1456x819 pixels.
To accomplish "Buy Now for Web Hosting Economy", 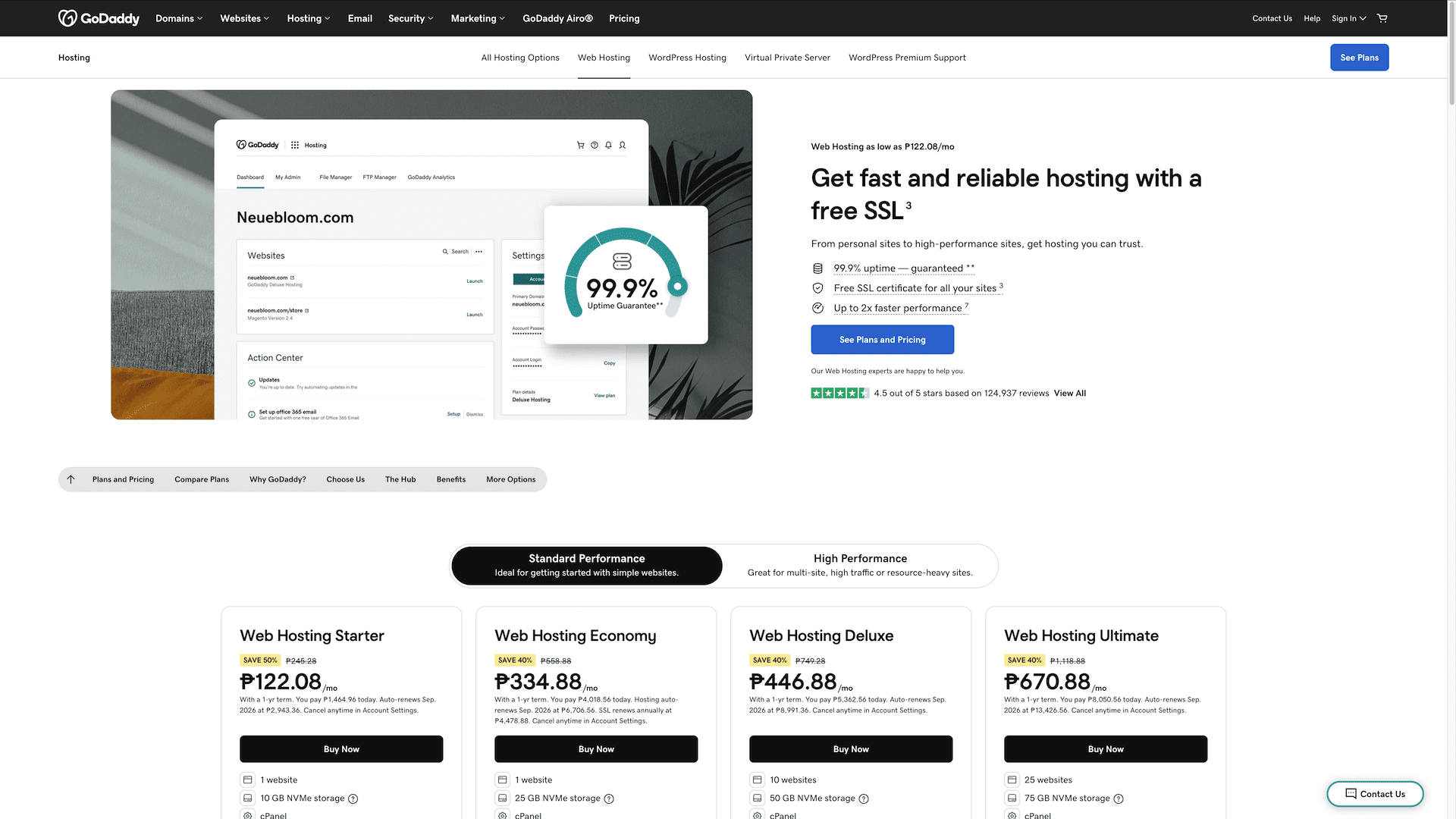I will pos(596,749).
